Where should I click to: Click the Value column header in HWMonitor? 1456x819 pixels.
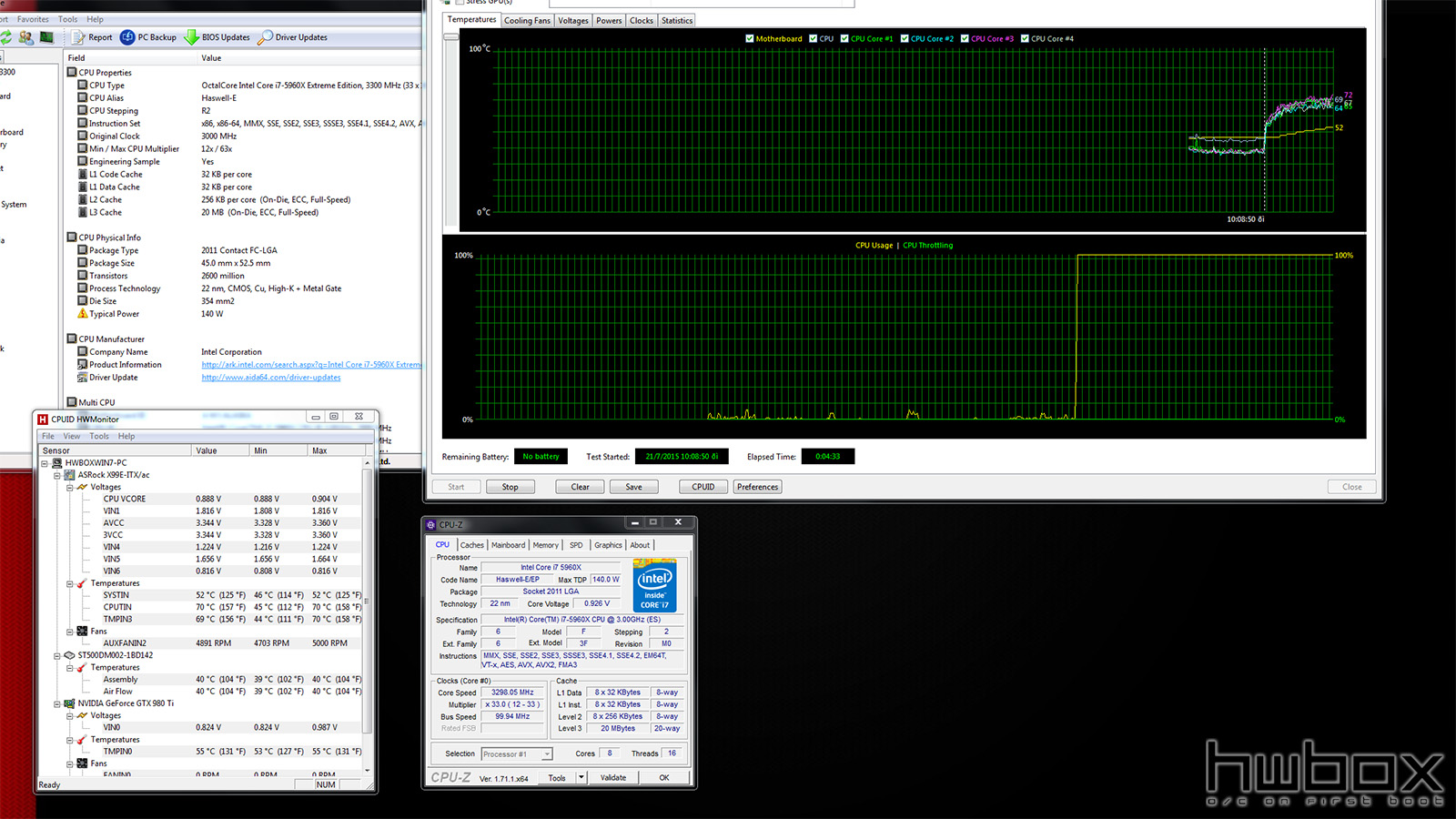(220, 450)
